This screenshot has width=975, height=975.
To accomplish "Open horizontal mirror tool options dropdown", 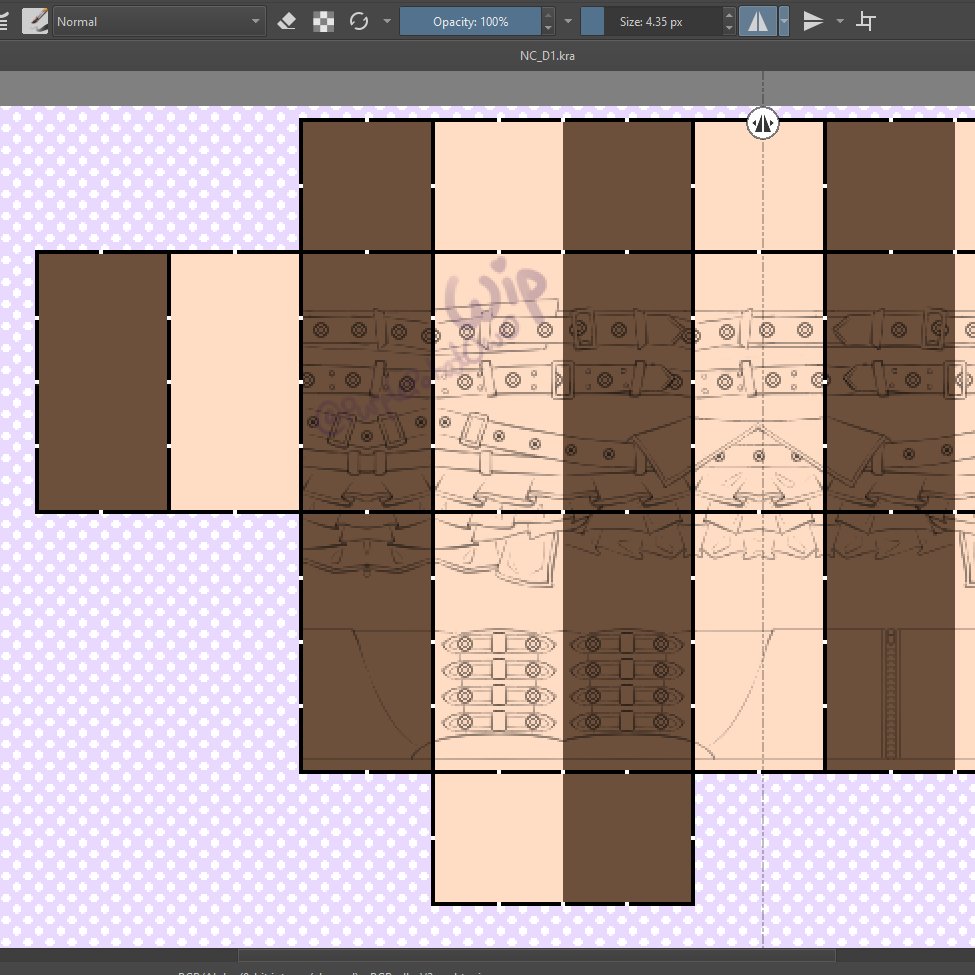I will tap(783, 21).
